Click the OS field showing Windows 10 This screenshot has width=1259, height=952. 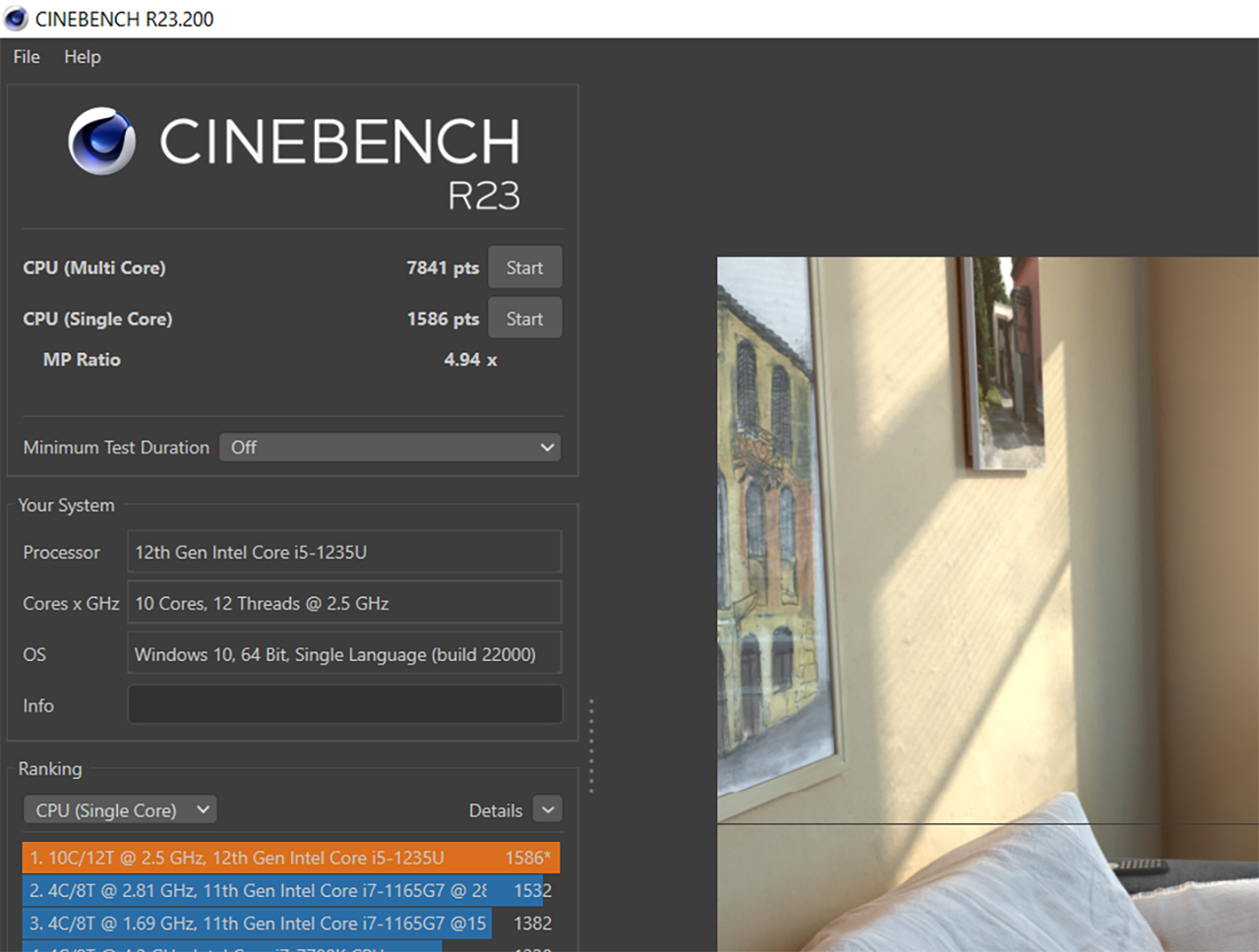(x=344, y=653)
